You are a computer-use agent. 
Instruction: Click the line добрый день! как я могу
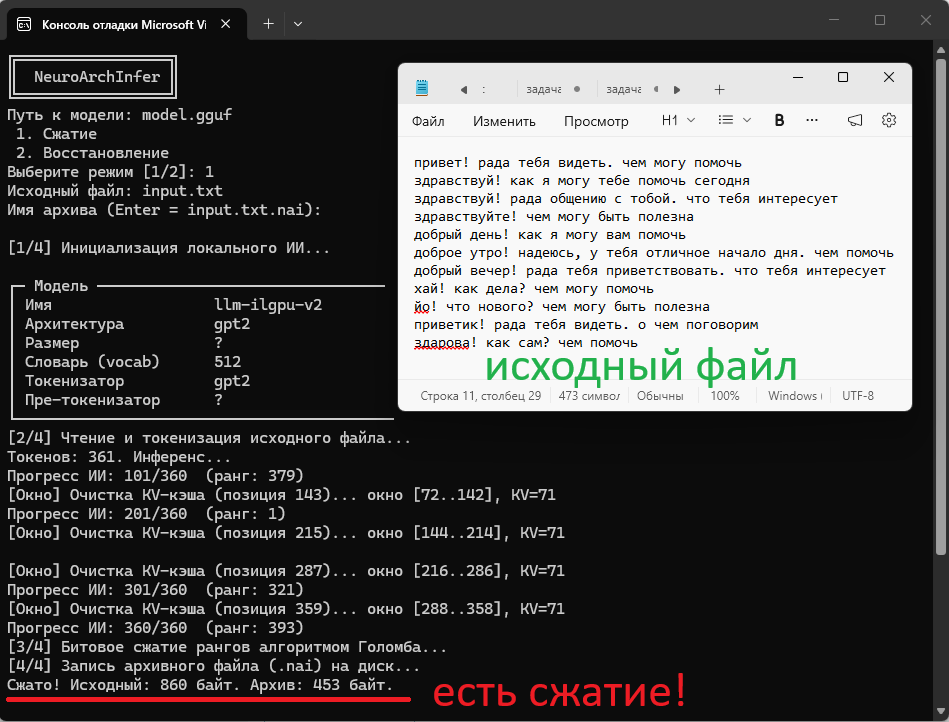point(550,235)
